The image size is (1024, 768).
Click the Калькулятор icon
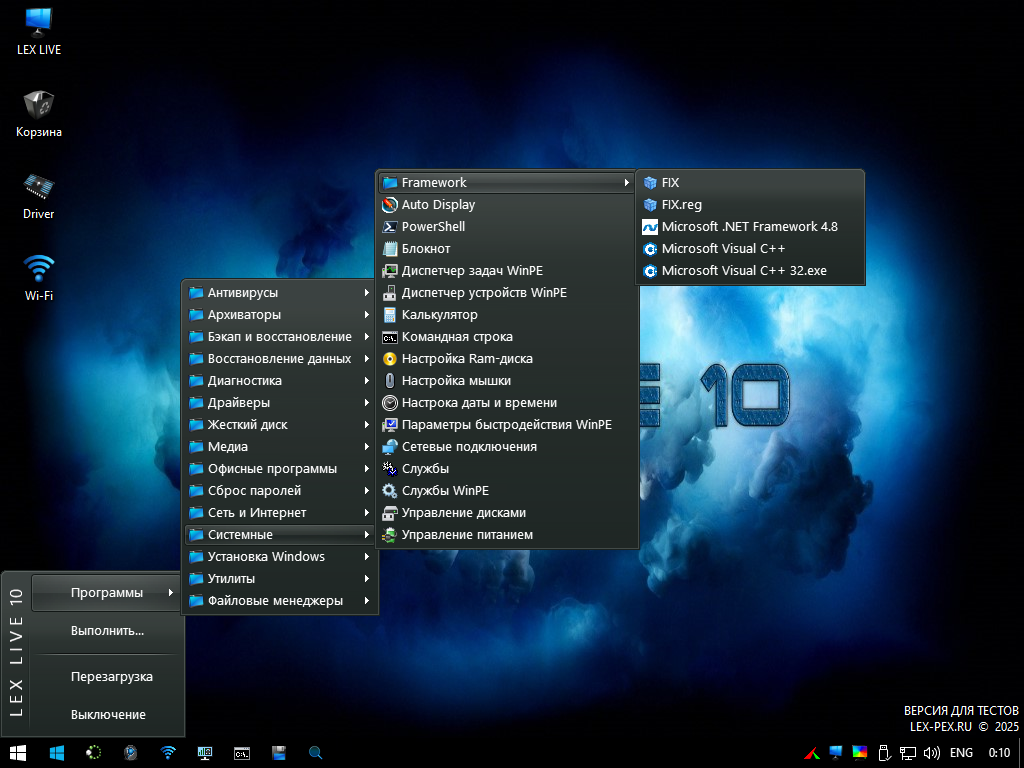click(x=390, y=315)
